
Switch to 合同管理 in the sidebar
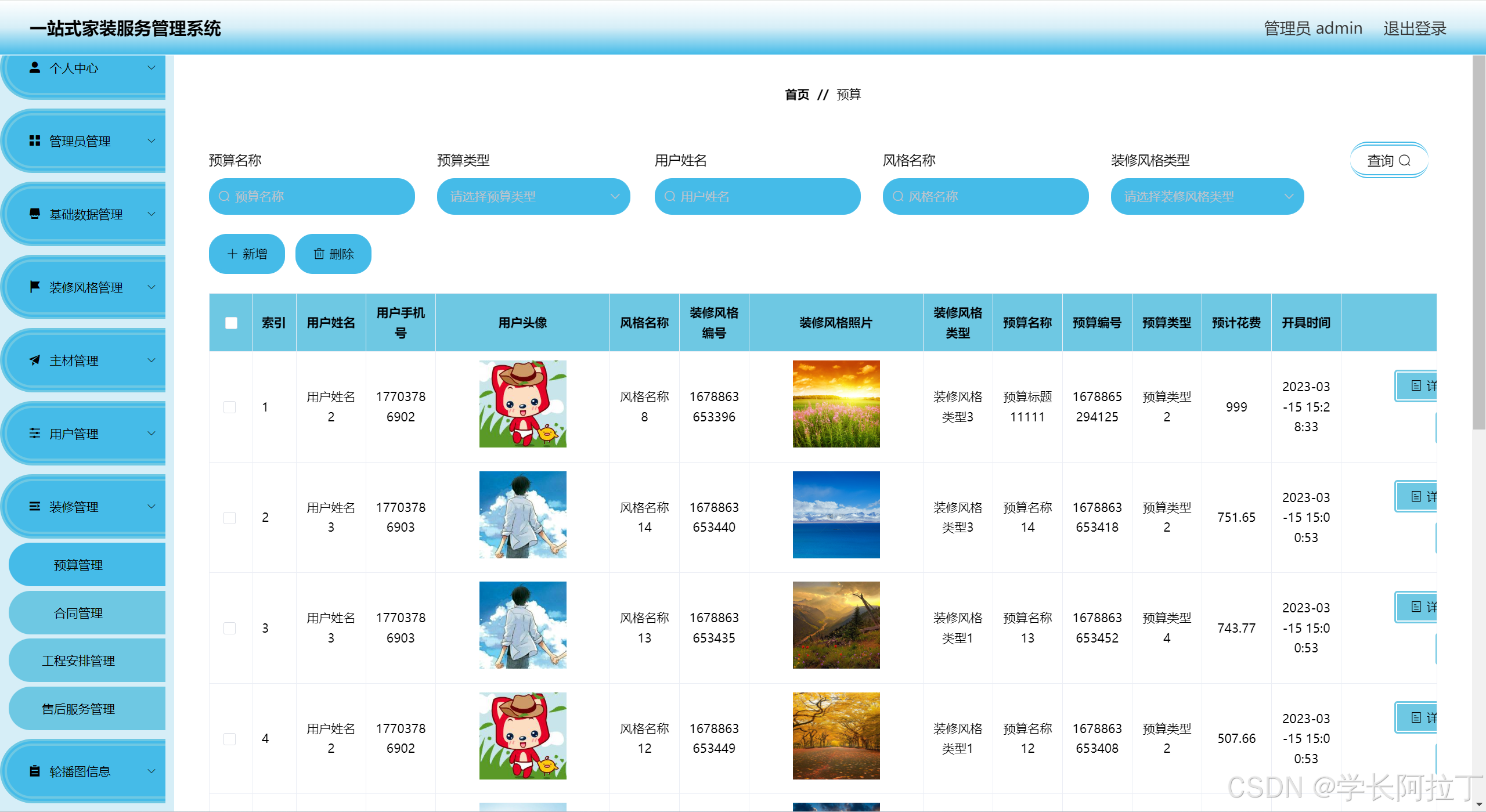pos(79,612)
